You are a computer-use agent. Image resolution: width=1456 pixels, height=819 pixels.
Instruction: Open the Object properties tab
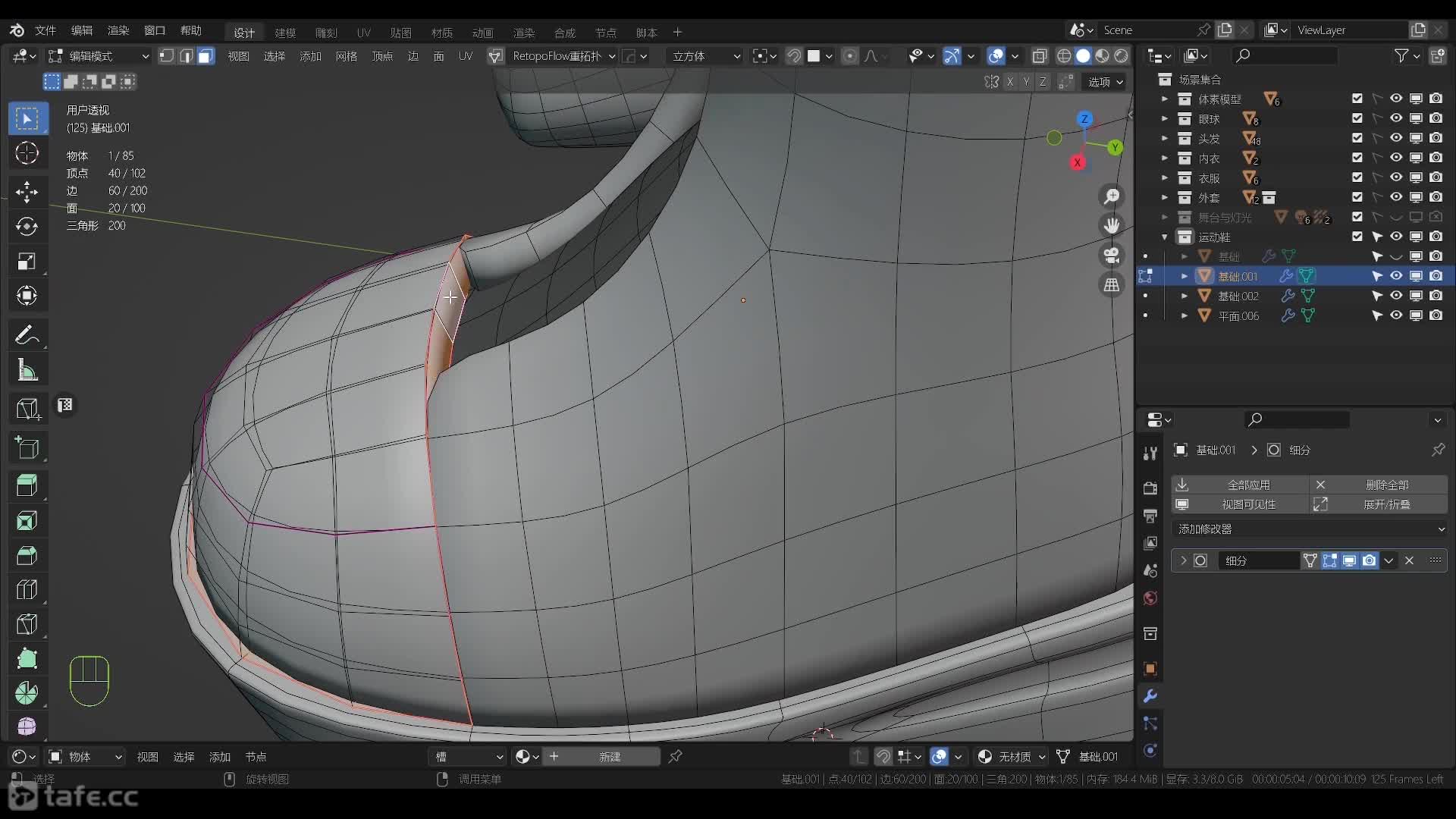[x=1150, y=669]
